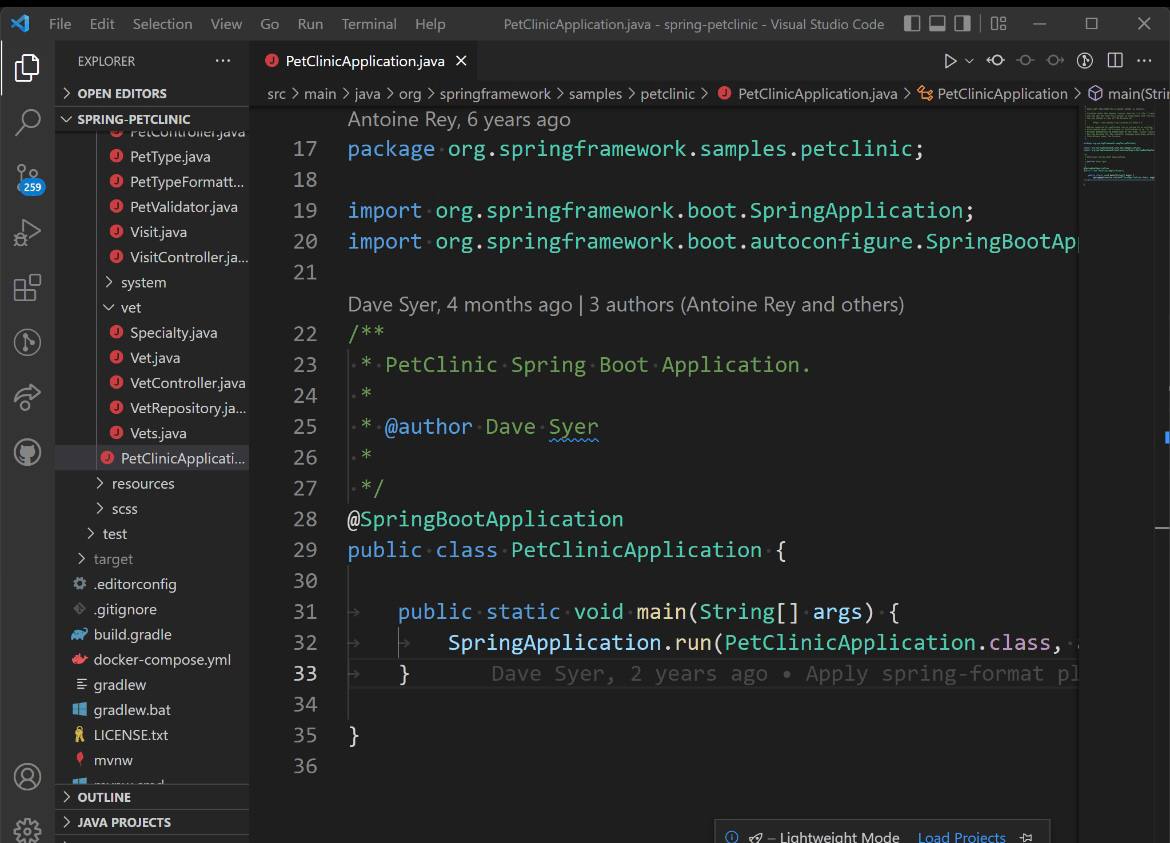Open Source Control with 259 changes
Viewport: 1170px width, 843px height.
(x=27, y=179)
